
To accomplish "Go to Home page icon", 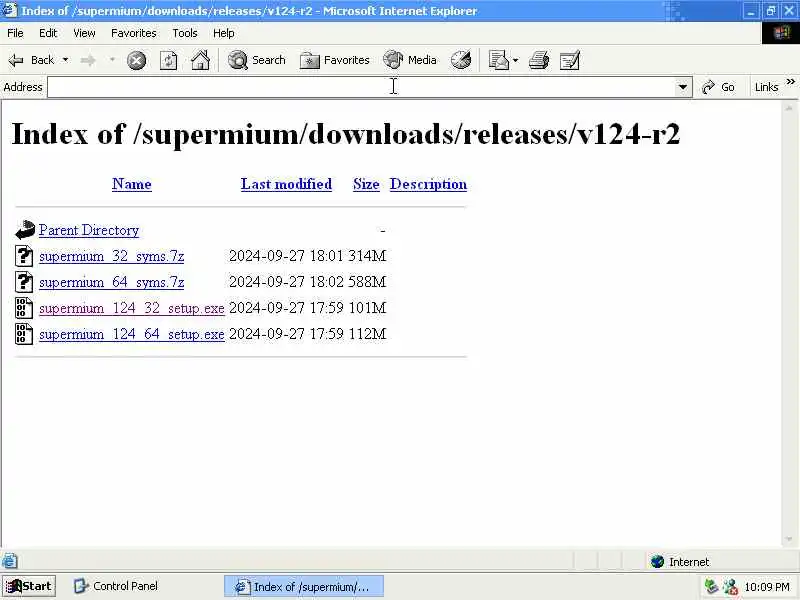I will [x=200, y=60].
